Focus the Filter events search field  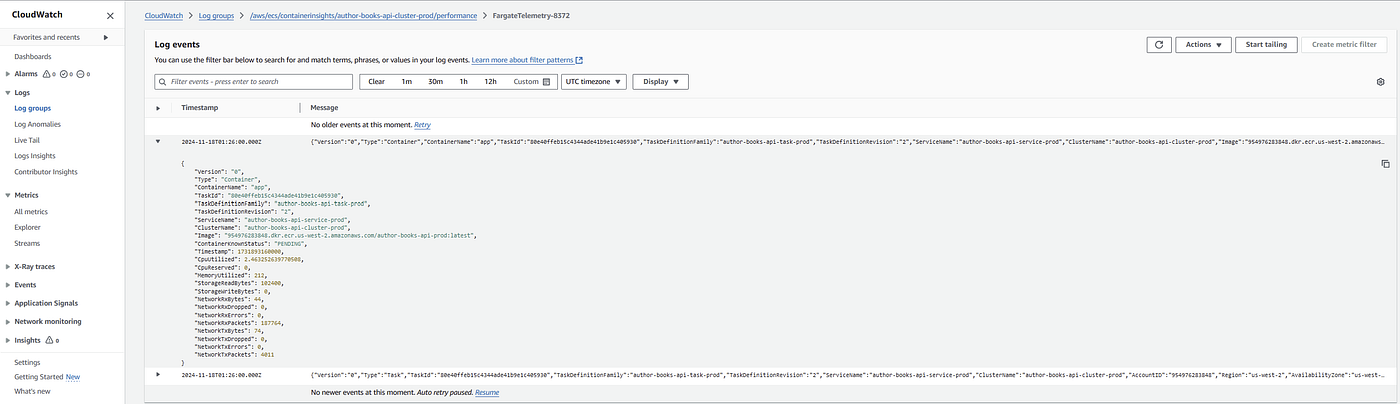click(x=254, y=82)
